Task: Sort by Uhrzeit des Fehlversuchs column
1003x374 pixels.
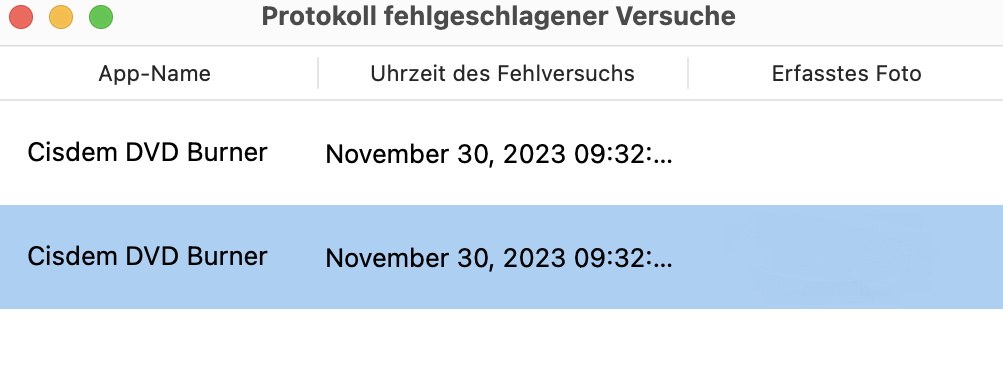Action: [x=502, y=74]
